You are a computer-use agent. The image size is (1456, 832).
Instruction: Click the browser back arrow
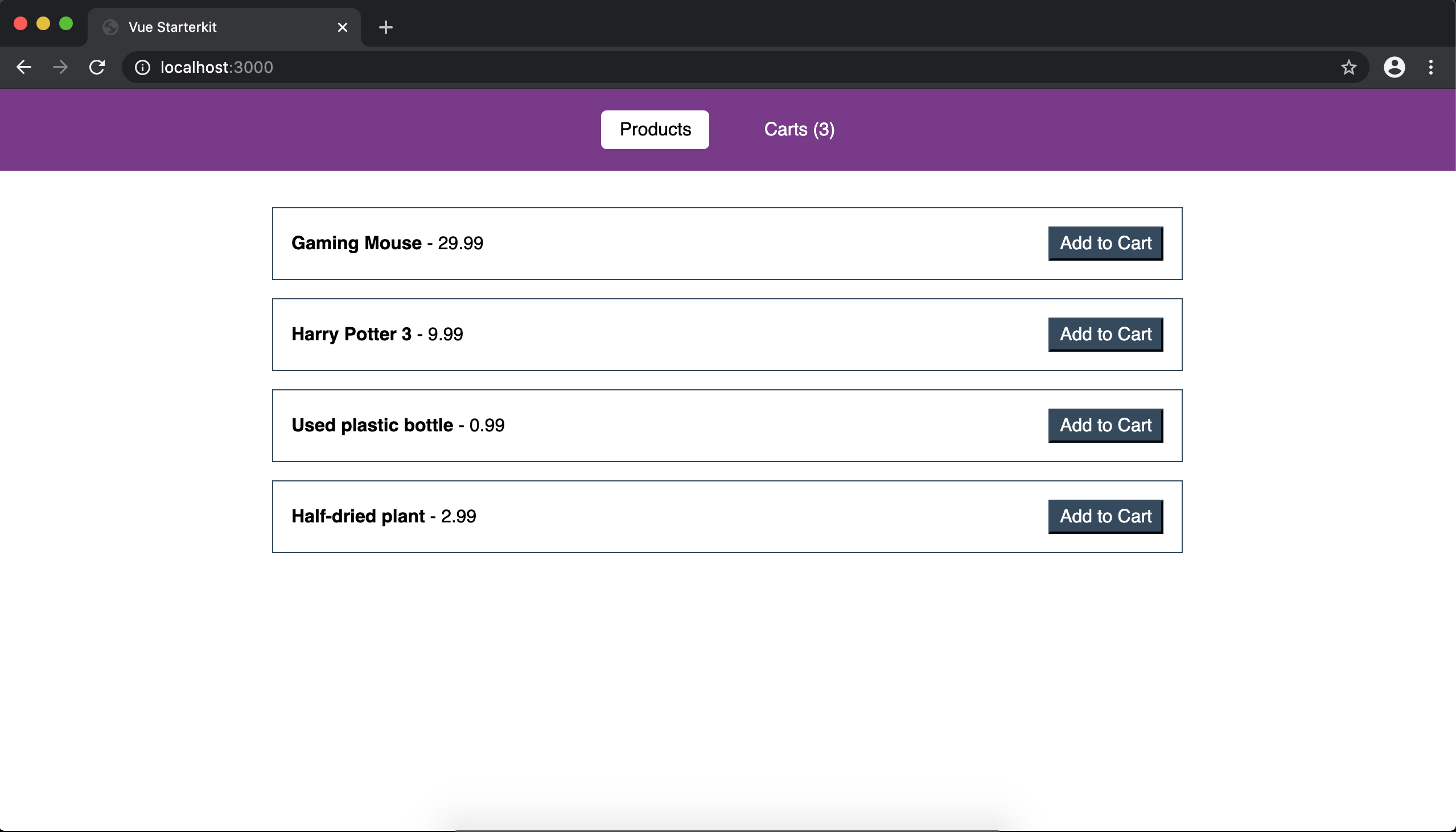pyautogui.click(x=23, y=67)
